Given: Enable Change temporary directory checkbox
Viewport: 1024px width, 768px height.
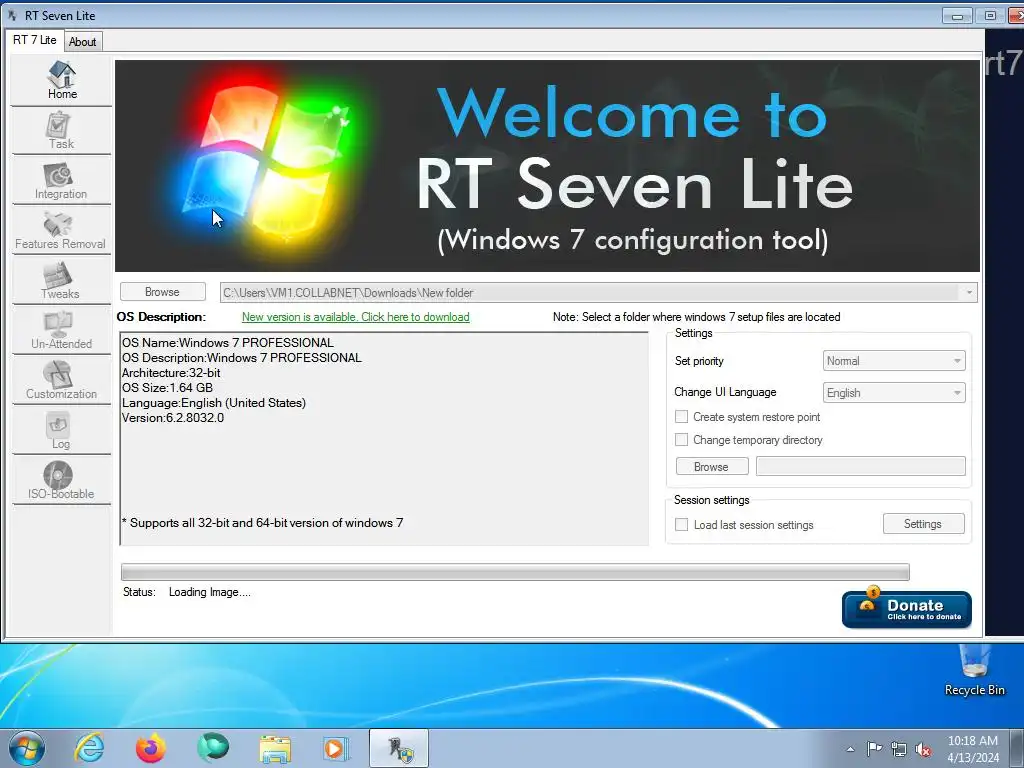Looking at the screenshot, I should 681,440.
